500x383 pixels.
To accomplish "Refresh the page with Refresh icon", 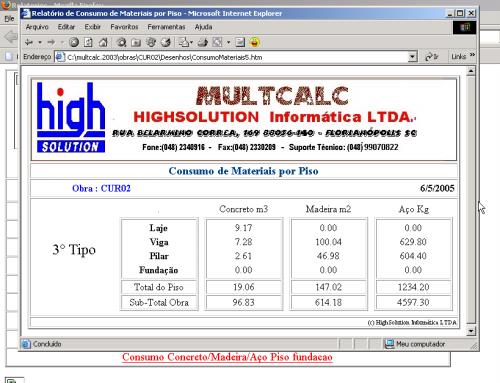I will (88, 42).
